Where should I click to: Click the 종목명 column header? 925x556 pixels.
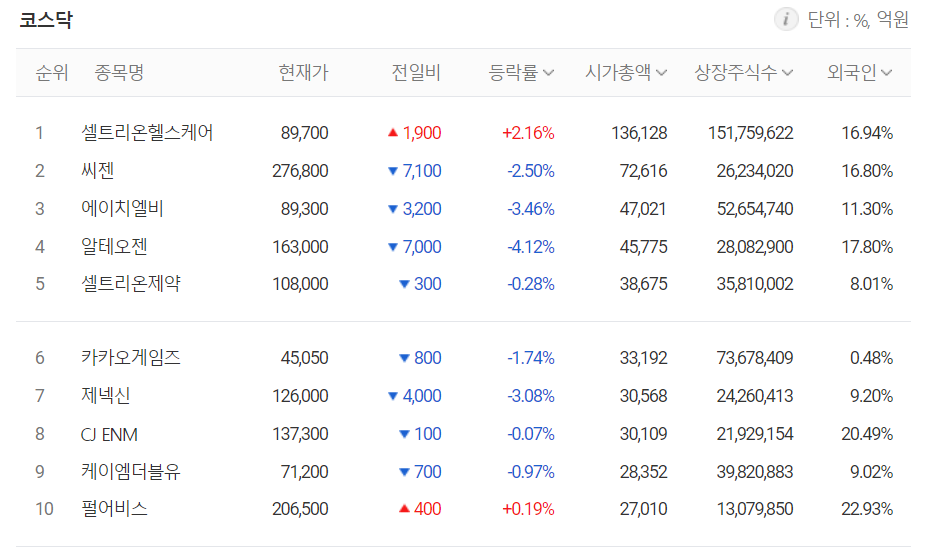(x=119, y=73)
